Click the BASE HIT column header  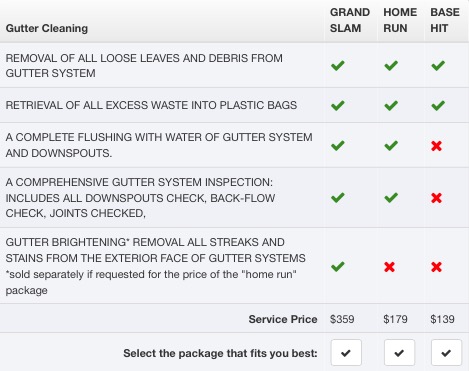click(445, 20)
